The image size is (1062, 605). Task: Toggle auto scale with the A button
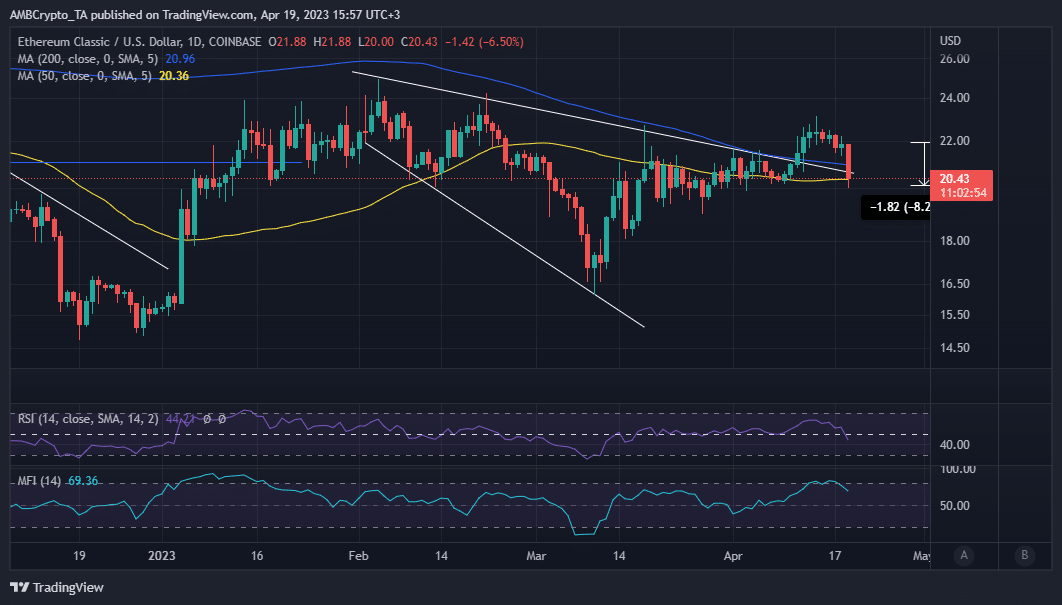[964, 556]
